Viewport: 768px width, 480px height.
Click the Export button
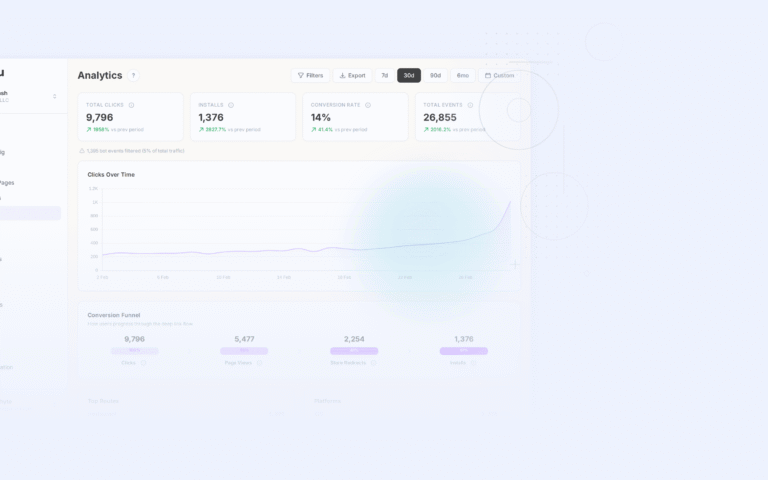click(353, 75)
